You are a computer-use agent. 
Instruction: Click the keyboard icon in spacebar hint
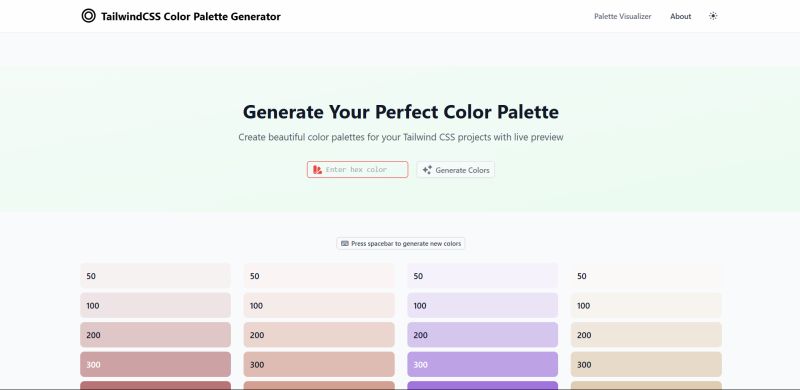click(345, 243)
